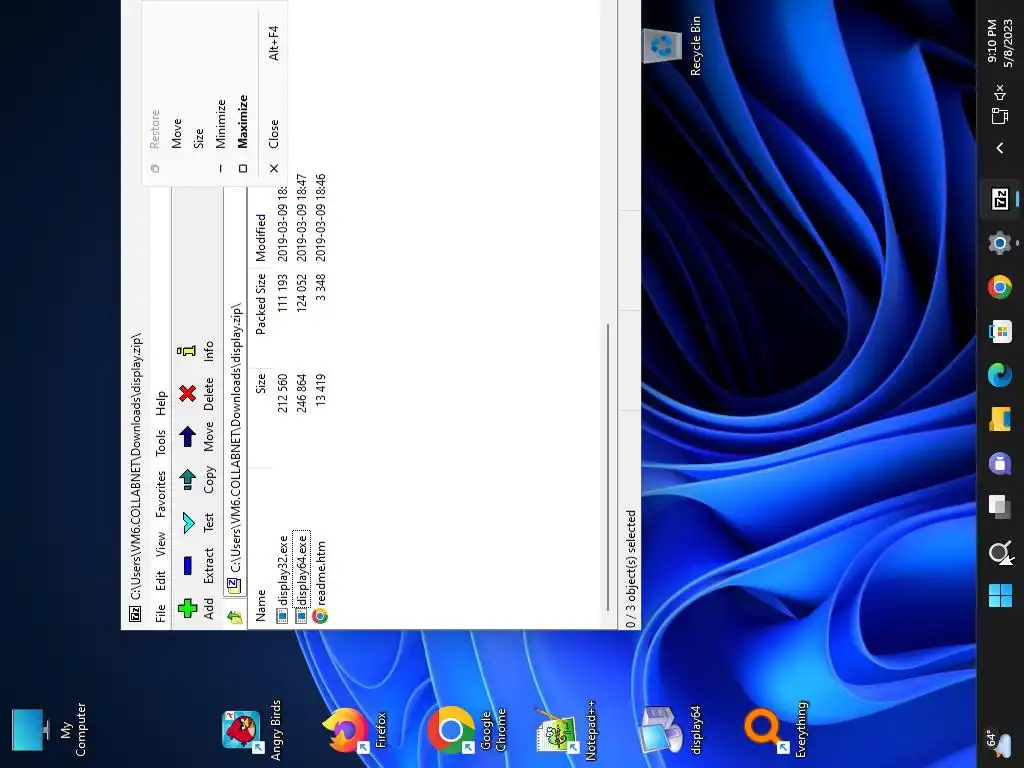Open the Notepad++ desktop shortcut
The height and width of the screenshot is (768, 1024).
(567, 729)
